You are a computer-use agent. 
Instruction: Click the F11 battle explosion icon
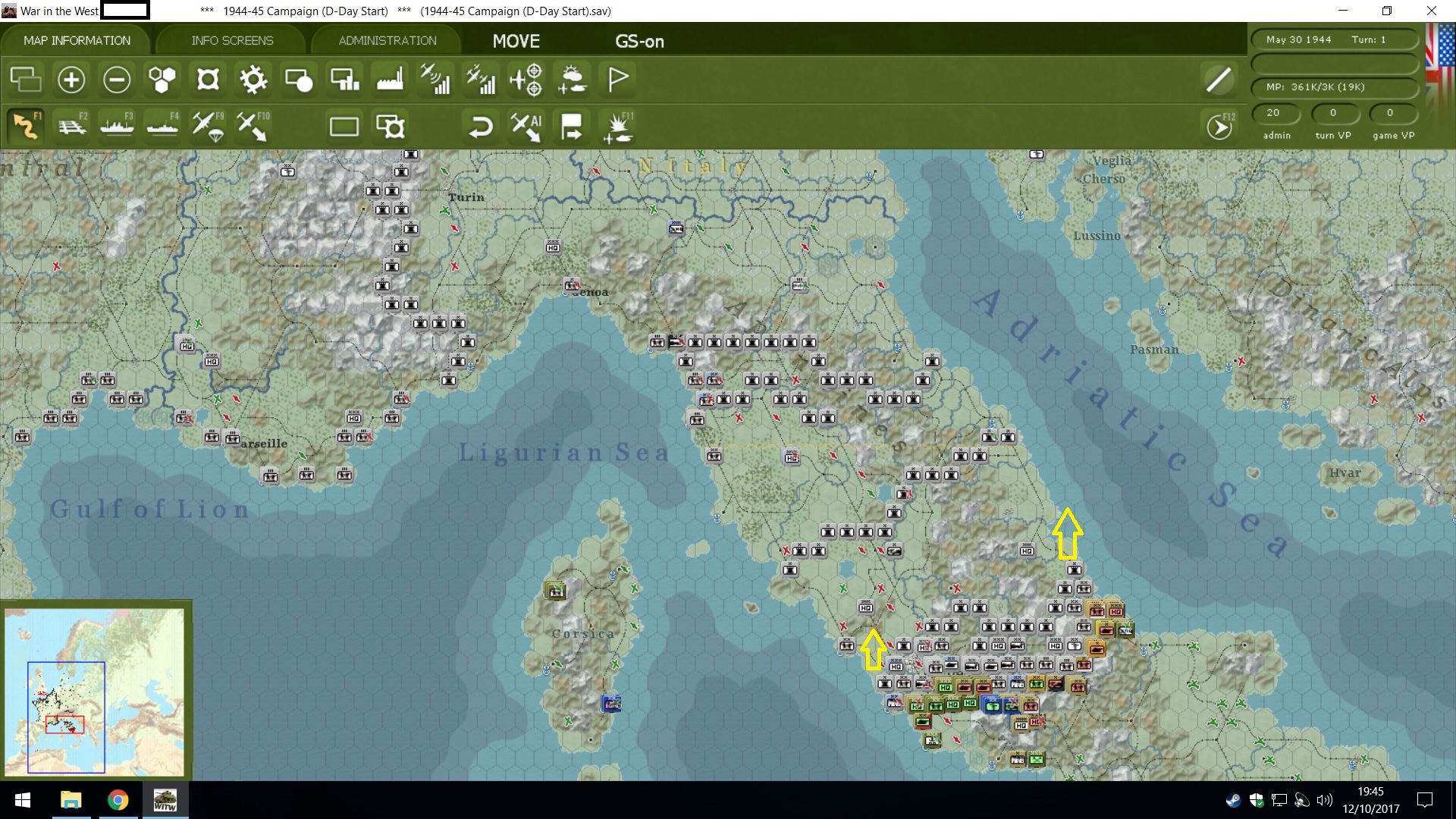(618, 126)
